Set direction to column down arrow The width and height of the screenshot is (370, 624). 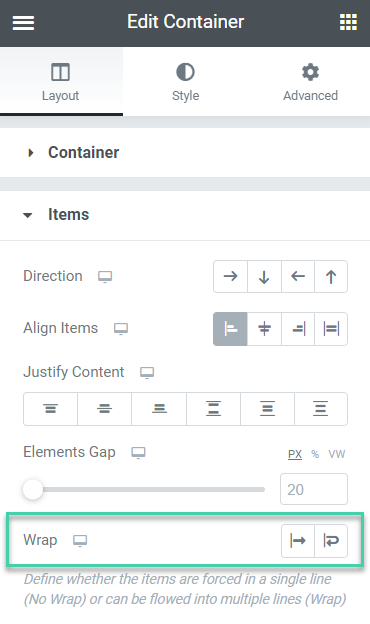(x=264, y=276)
